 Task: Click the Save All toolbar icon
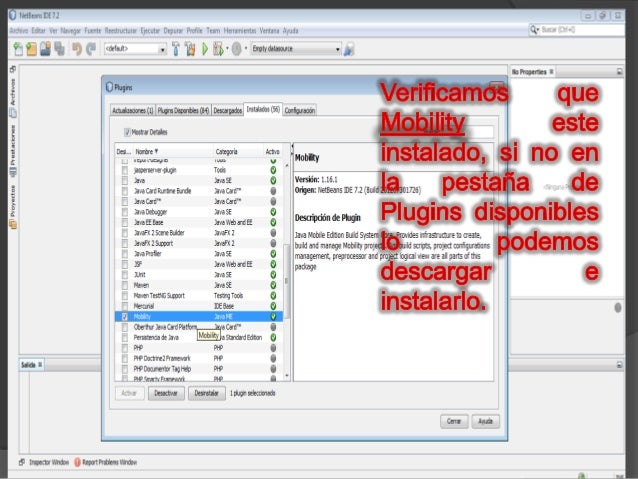(x=59, y=49)
